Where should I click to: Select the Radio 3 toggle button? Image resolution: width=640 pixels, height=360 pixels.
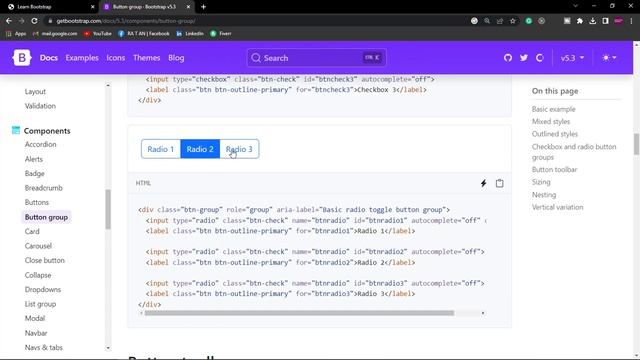[239, 149]
